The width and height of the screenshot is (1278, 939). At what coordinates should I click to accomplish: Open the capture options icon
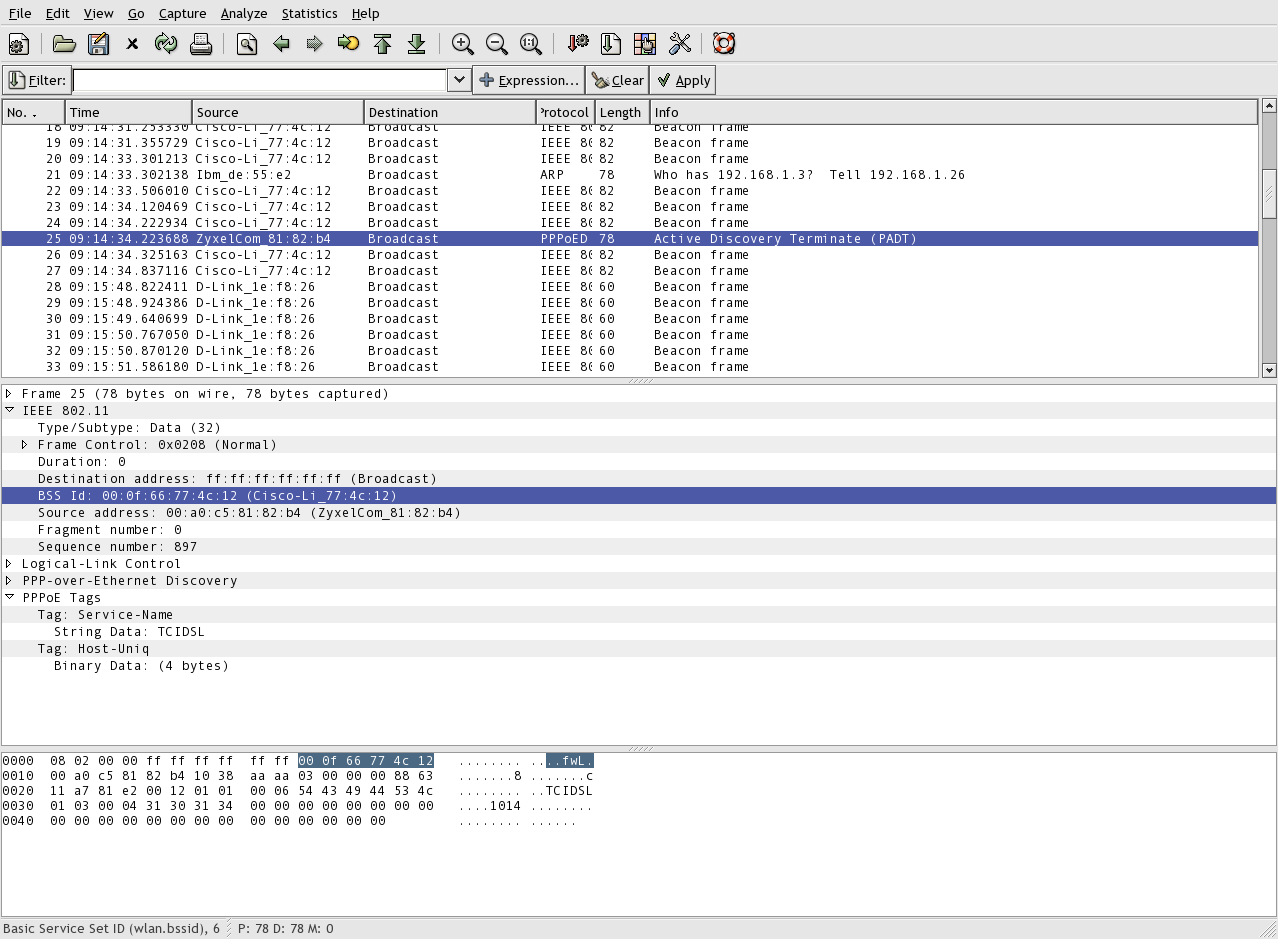pyautogui.click(x=18, y=44)
